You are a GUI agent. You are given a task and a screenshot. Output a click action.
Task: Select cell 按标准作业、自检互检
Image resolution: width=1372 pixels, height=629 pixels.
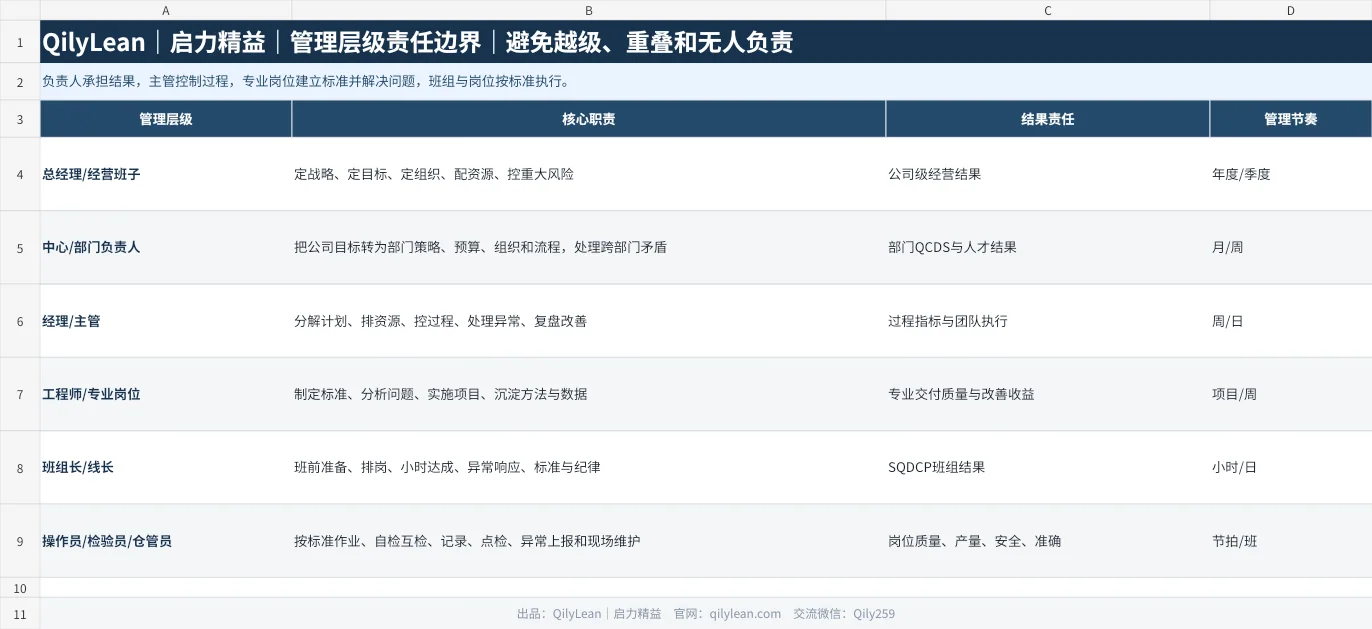(x=589, y=541)
